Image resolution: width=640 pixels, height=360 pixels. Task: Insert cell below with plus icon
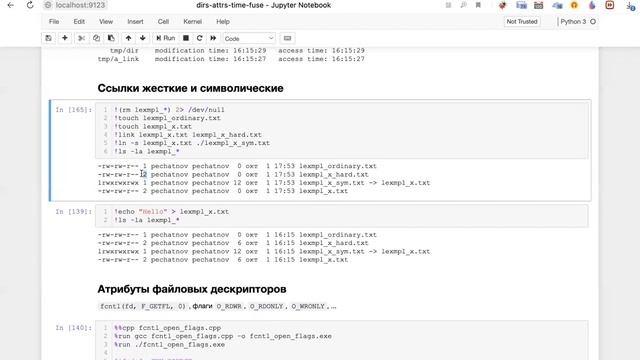(64, 38)
